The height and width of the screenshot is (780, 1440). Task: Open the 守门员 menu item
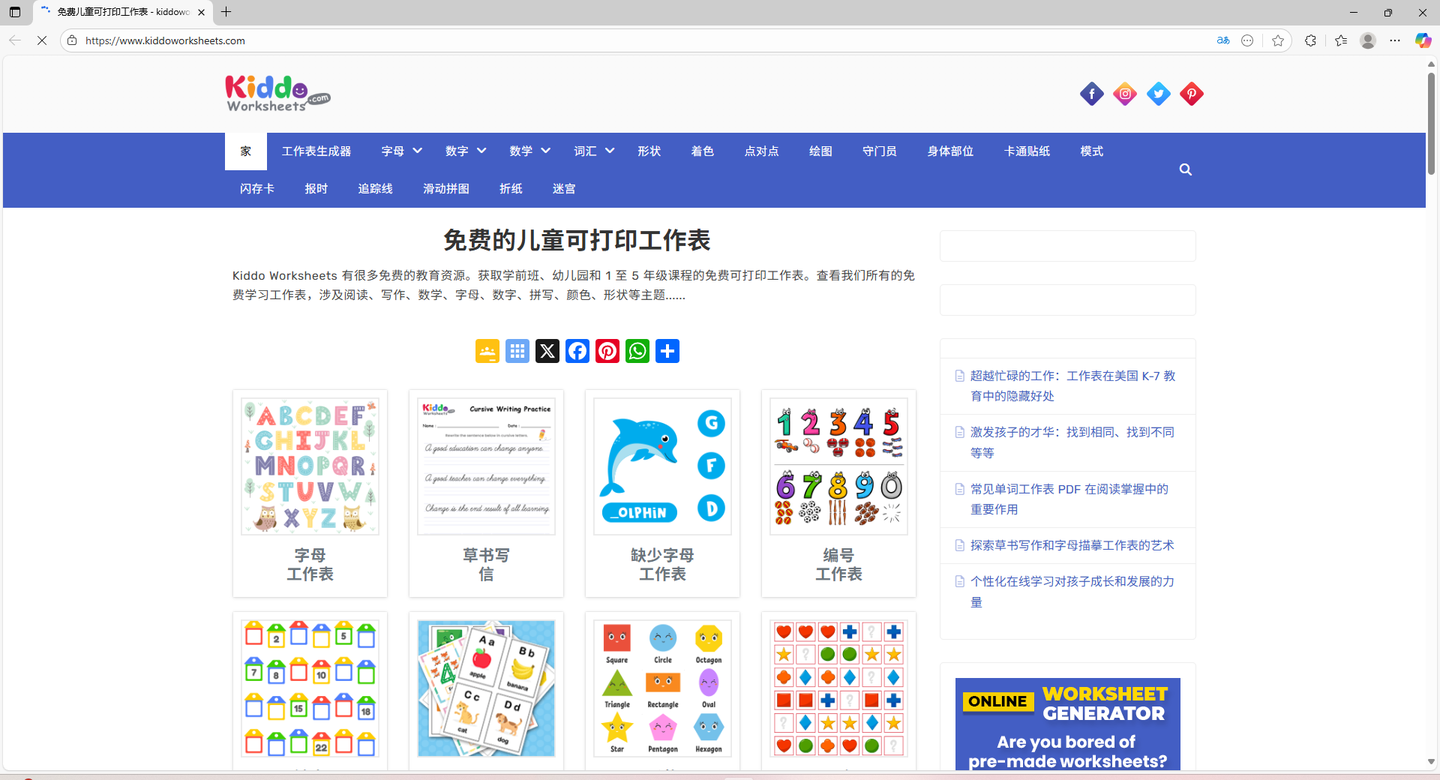point(879,151)
